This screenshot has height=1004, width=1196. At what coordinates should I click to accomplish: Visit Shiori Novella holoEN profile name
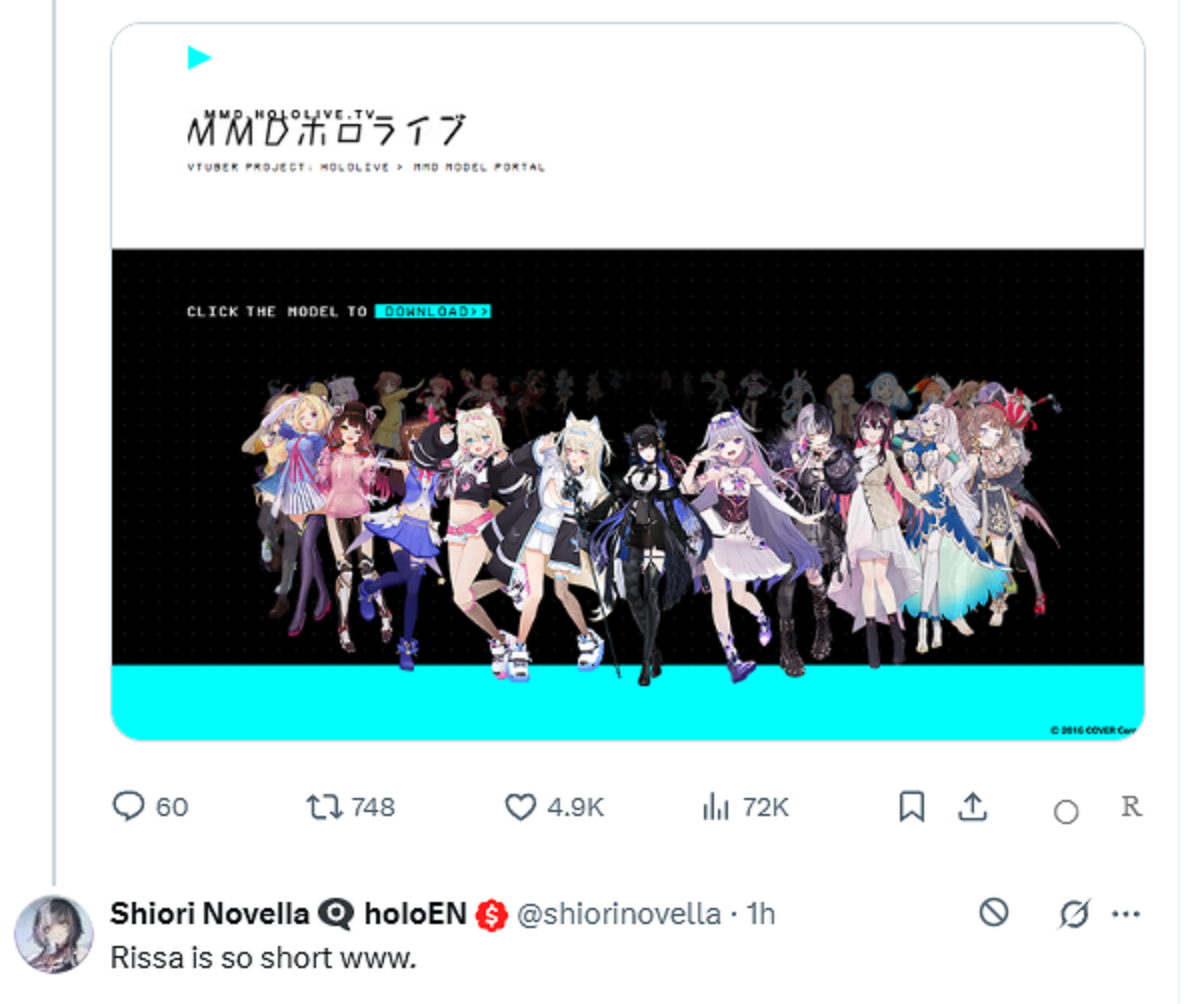pos(288,913)
